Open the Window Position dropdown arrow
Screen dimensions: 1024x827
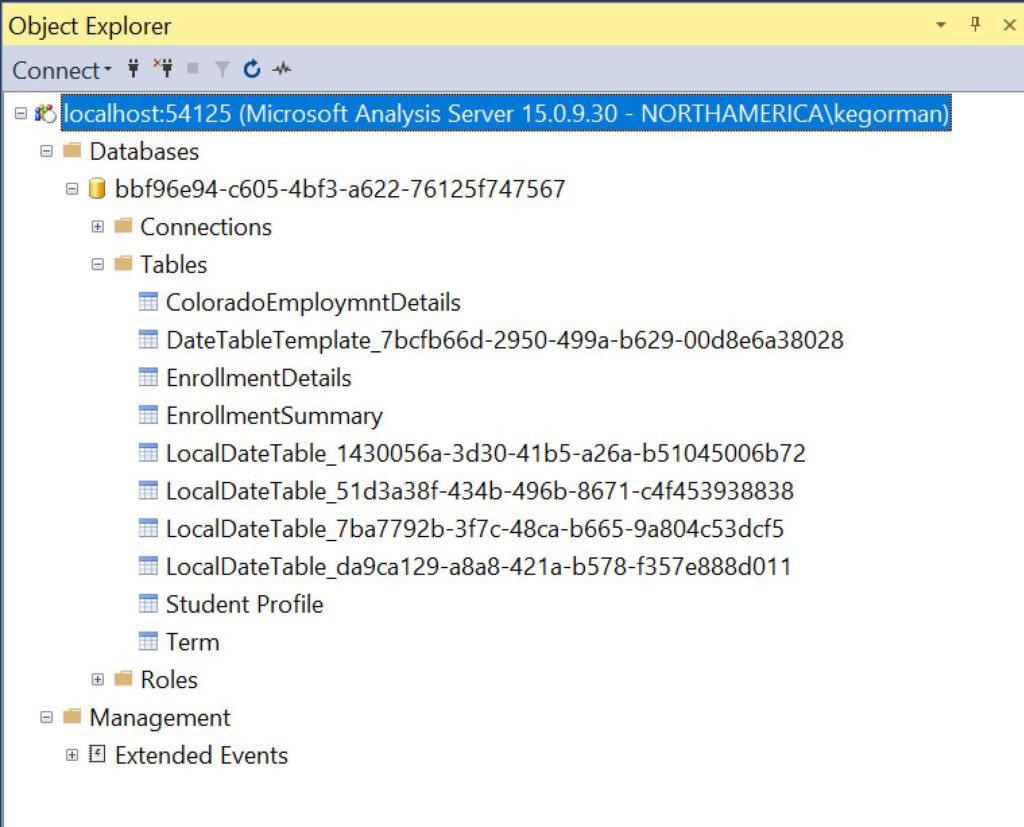click(x=941, y=25)
